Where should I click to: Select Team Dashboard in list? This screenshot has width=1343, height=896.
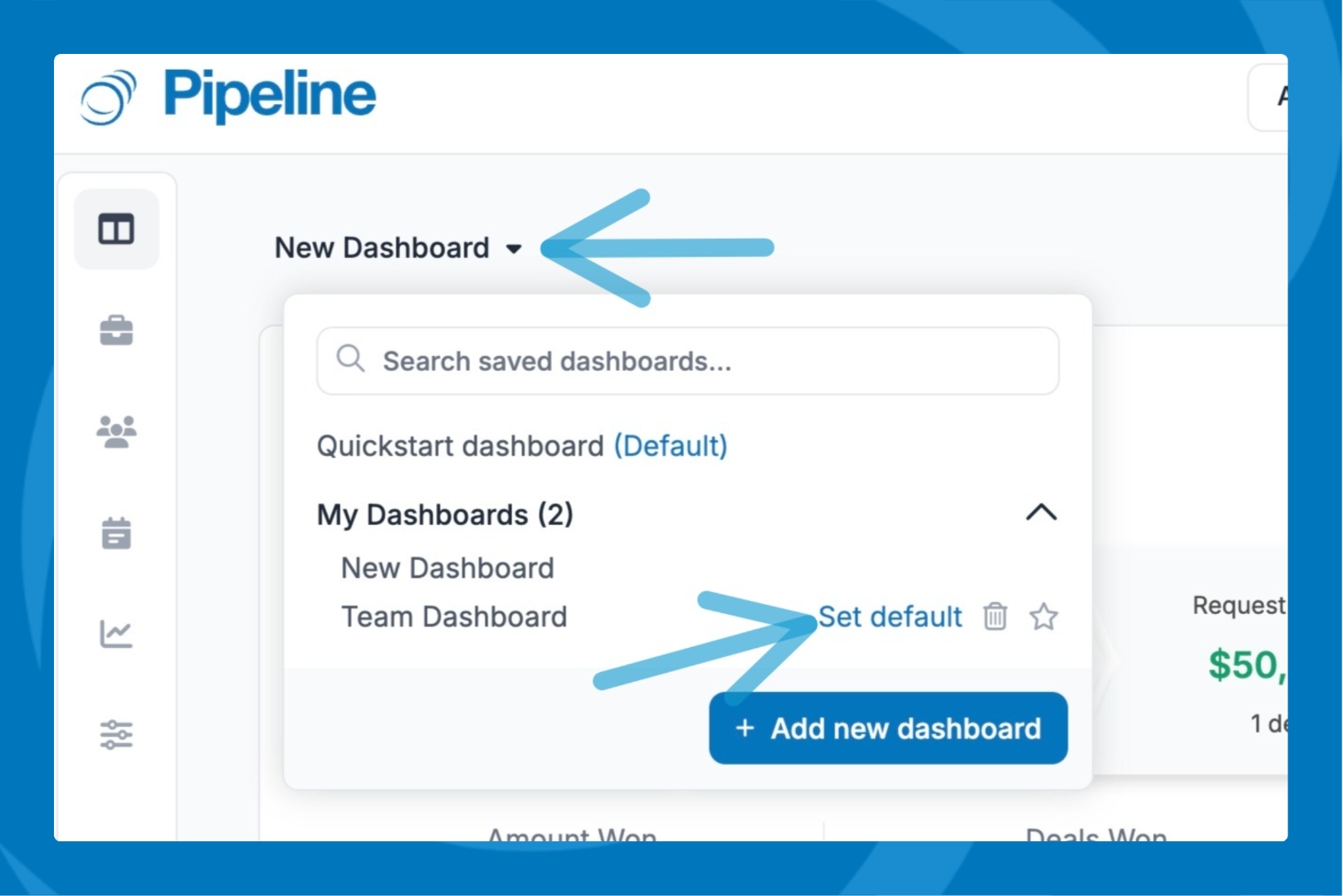(x=454, y=617)
